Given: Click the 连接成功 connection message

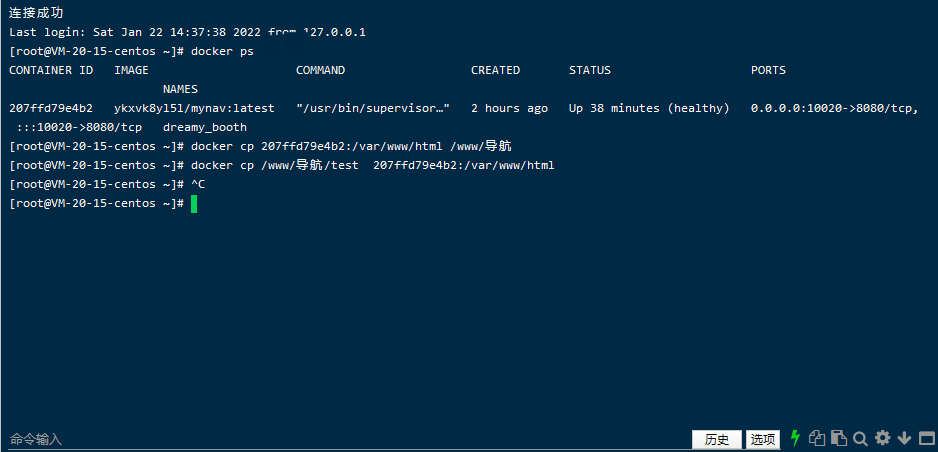Looking at the screenshot, I should (x=36, y=13).
